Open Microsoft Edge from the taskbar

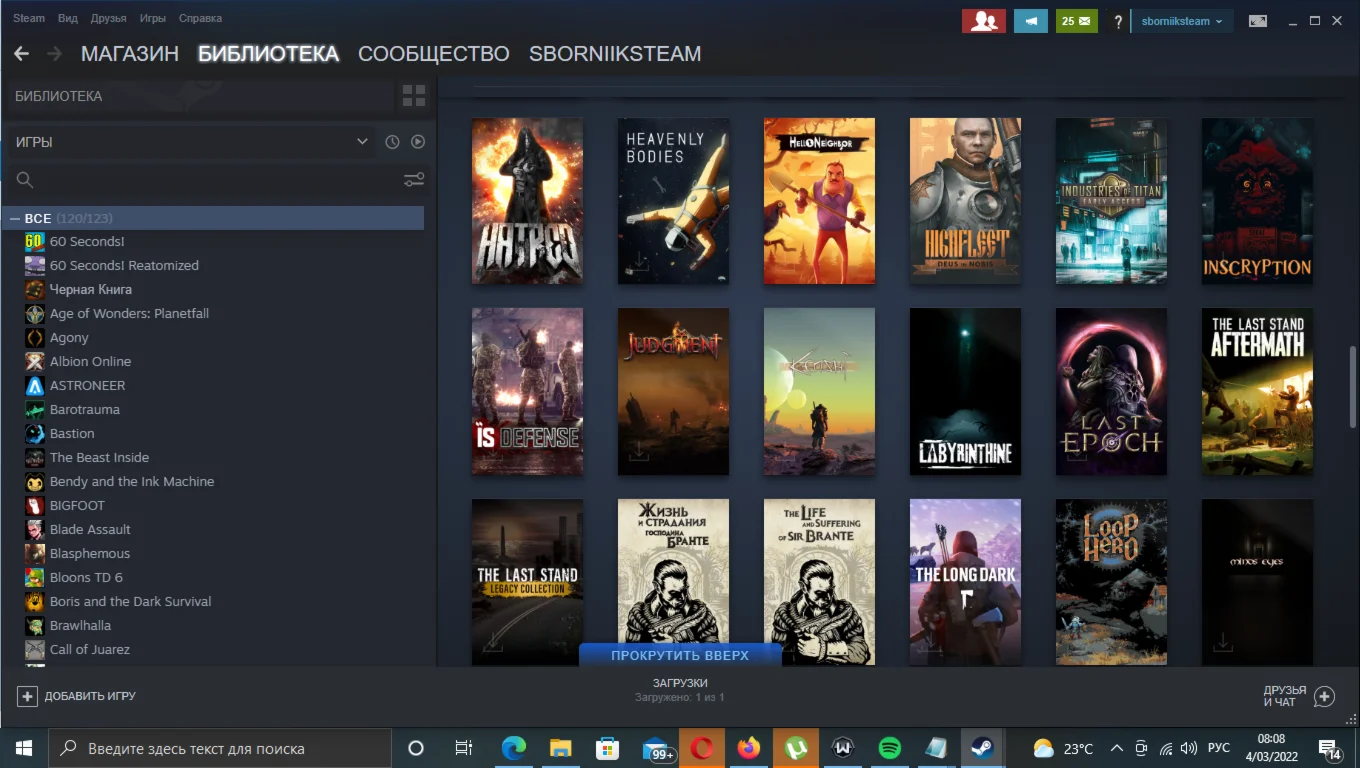[514, 748]
